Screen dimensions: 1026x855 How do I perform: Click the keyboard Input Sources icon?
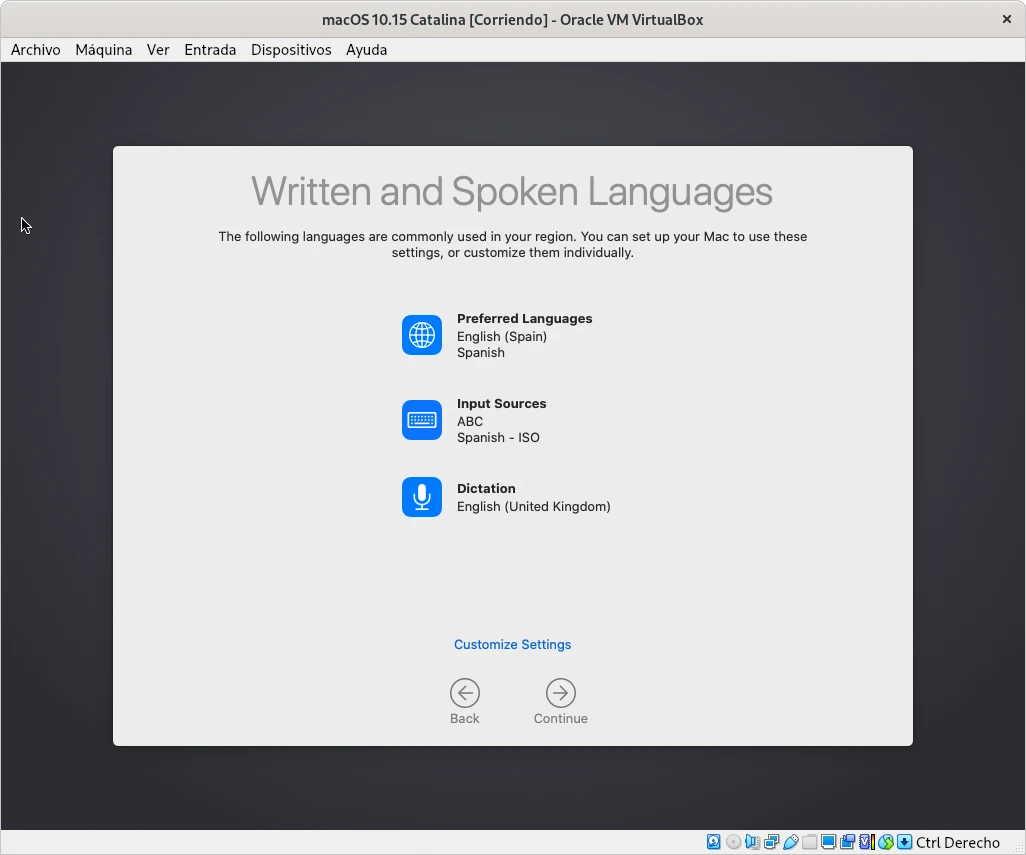[422, 420]
